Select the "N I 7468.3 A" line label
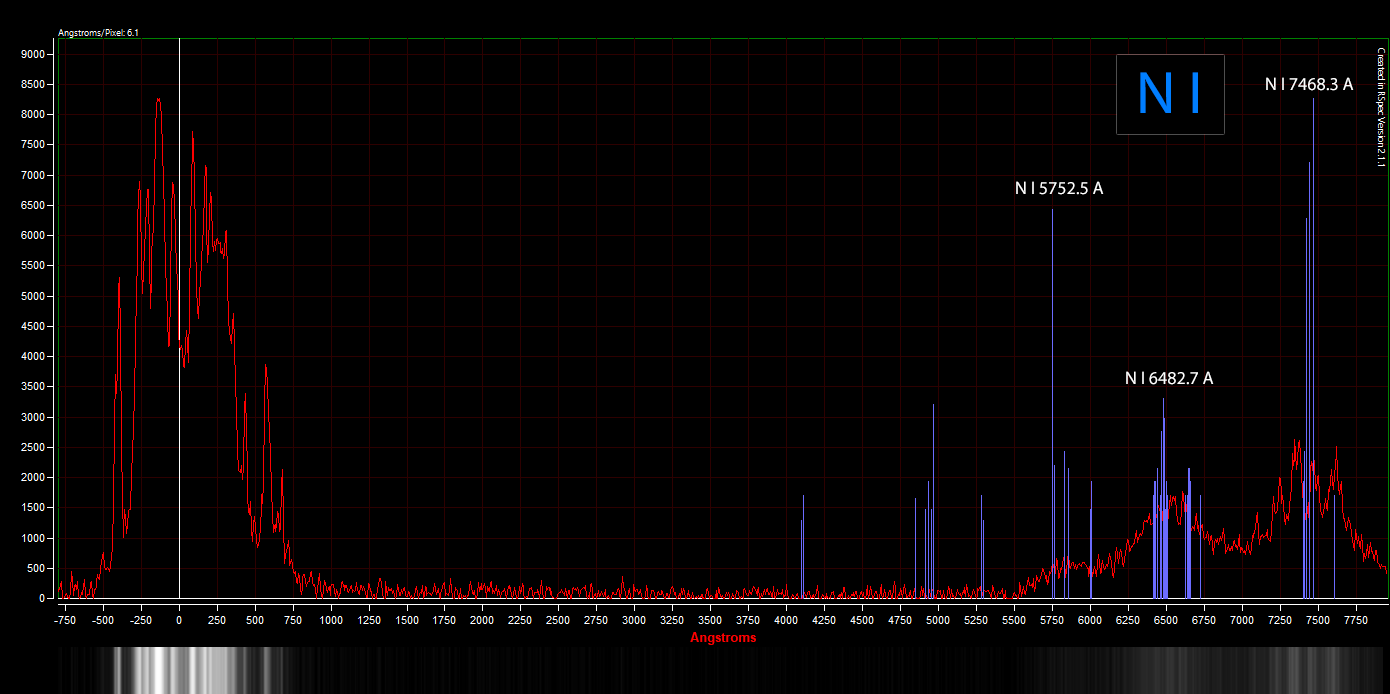 coord(1308,85)
